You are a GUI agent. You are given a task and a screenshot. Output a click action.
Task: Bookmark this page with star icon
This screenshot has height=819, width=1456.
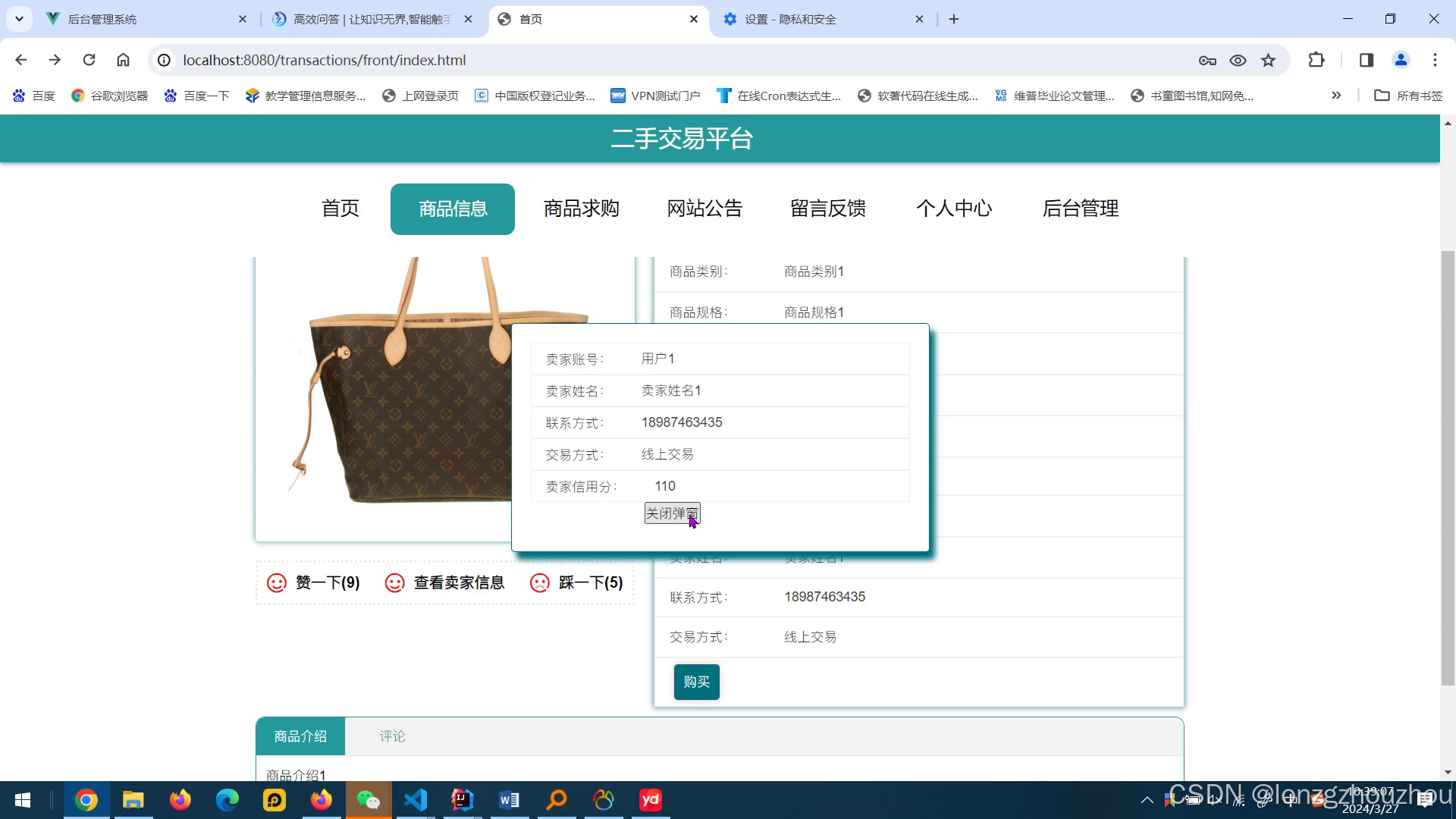1268,60
